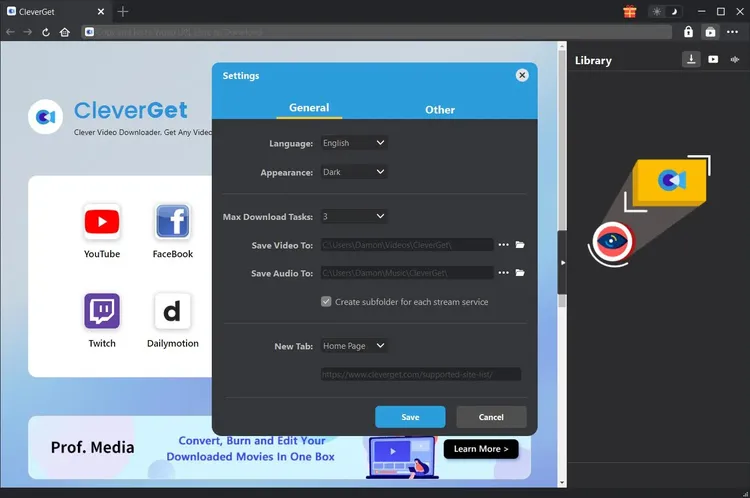Viewport: 750px width, 498px height.
Task: Cancel the Settings dialog
Action: tap(491, 417)
